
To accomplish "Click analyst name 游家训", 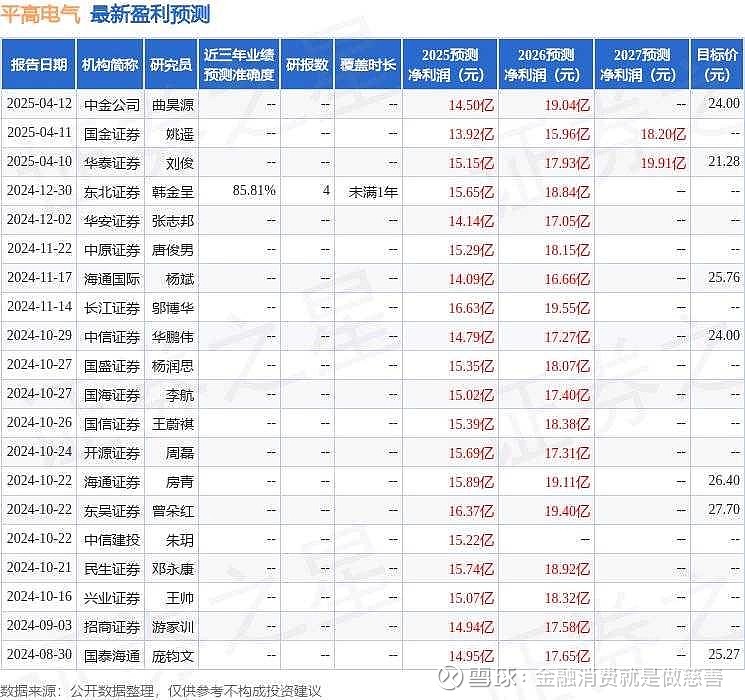I will point(173,627).
